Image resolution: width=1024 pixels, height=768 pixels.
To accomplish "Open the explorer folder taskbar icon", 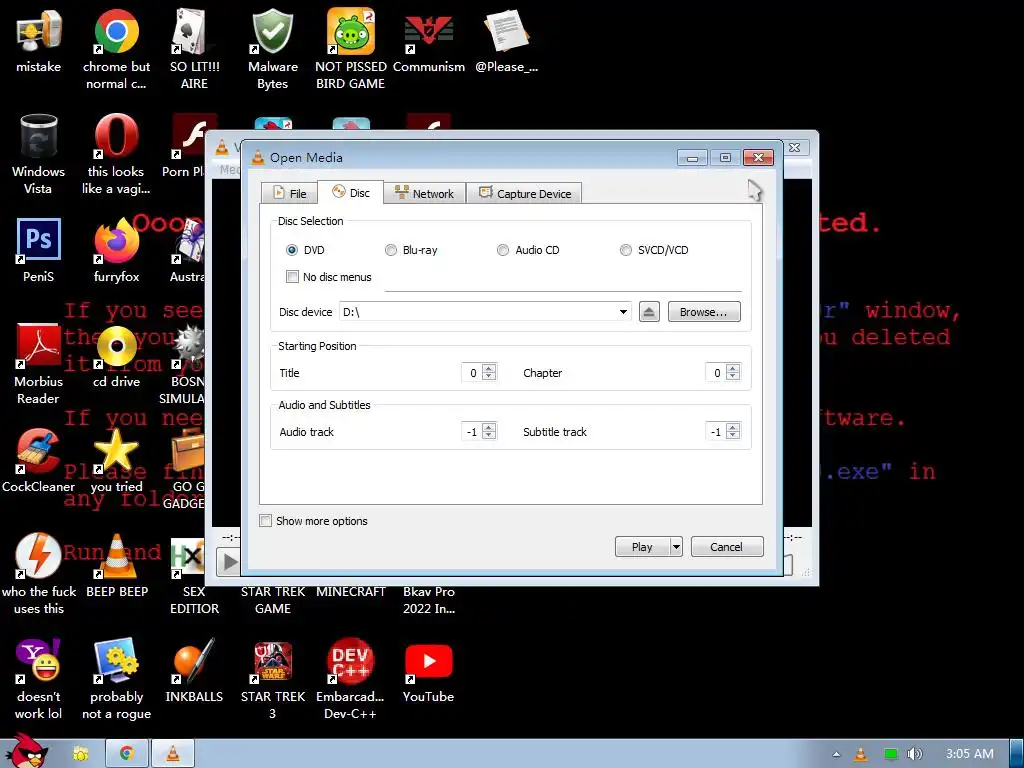I will [x=81, y=754].
